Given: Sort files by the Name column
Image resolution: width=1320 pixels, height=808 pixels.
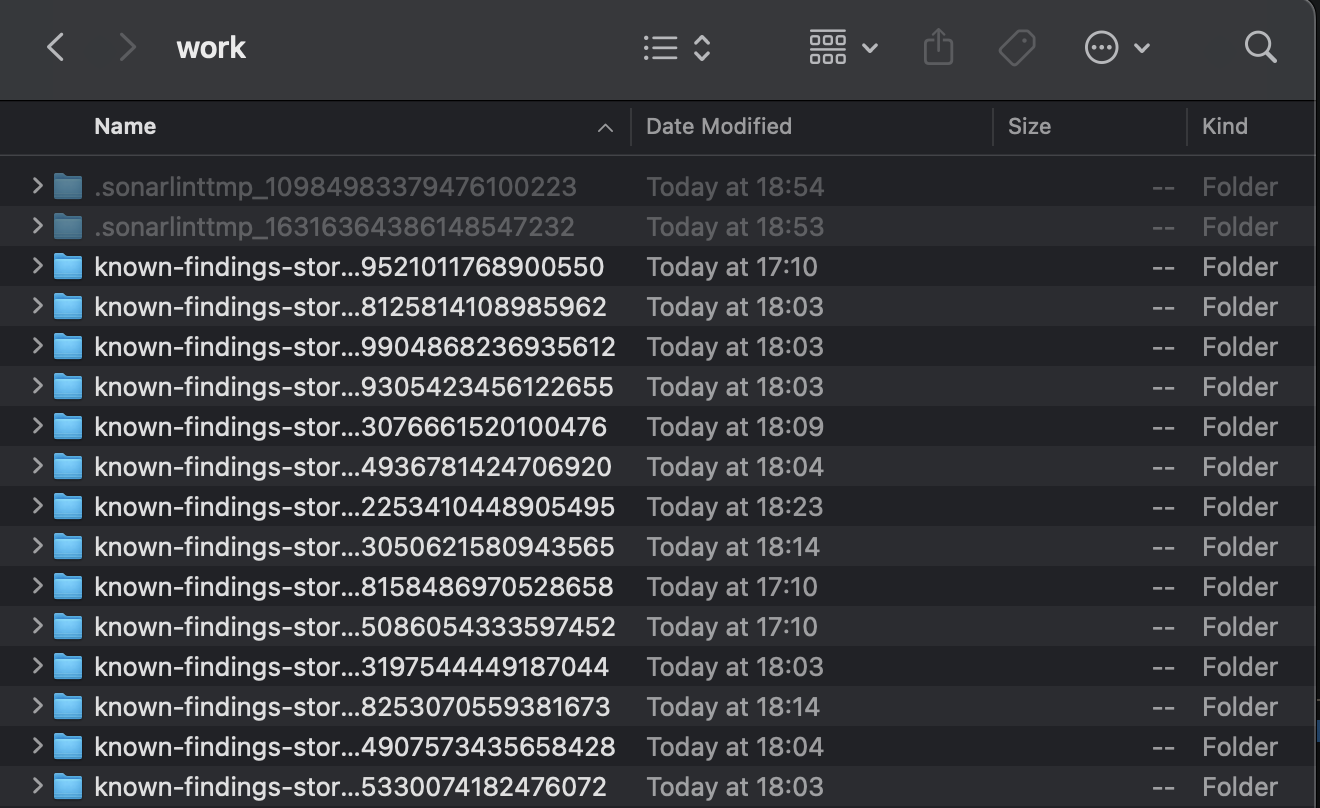Looking at the screenshot, I should [125, 126].
